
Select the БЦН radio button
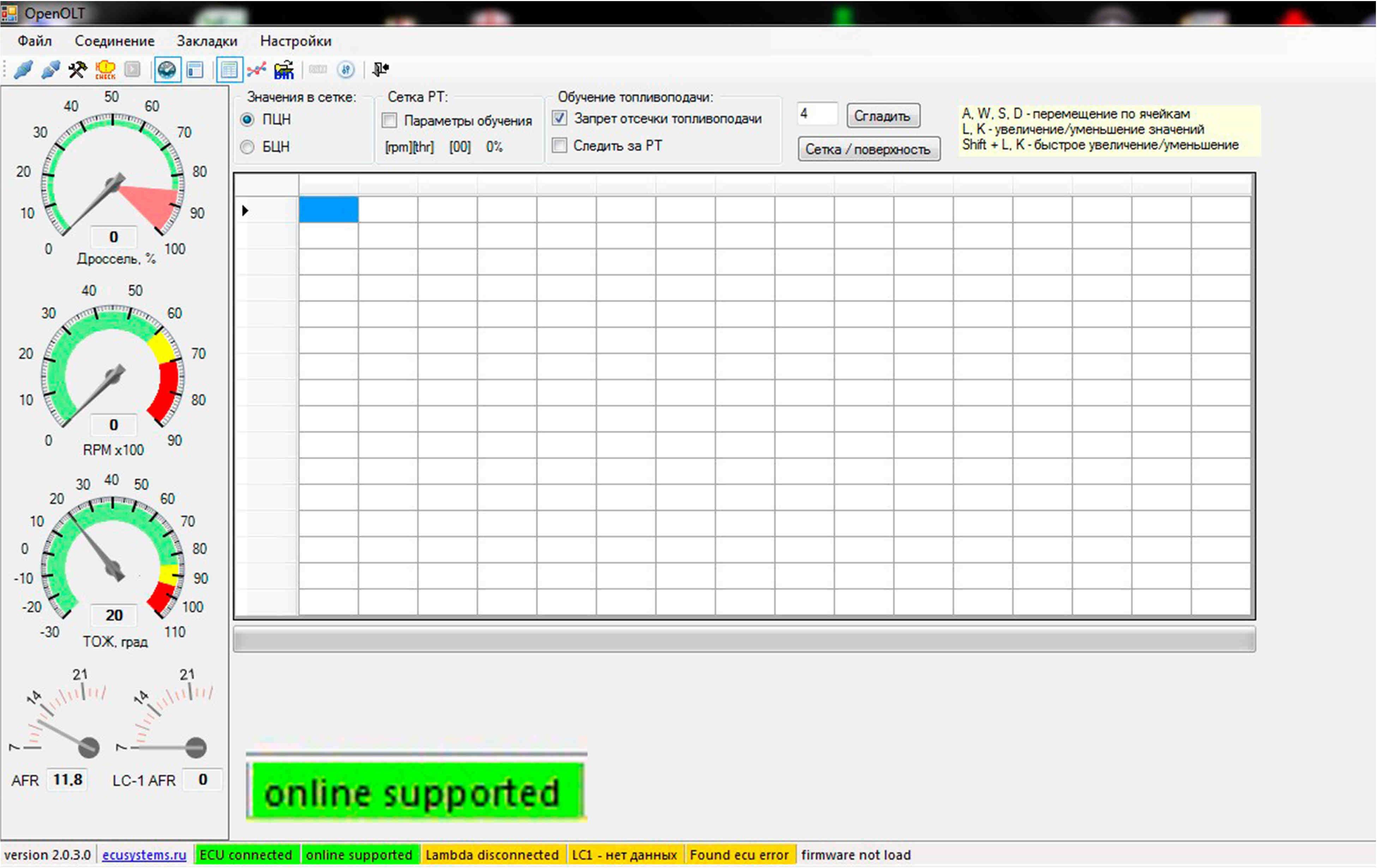point(247,147)
